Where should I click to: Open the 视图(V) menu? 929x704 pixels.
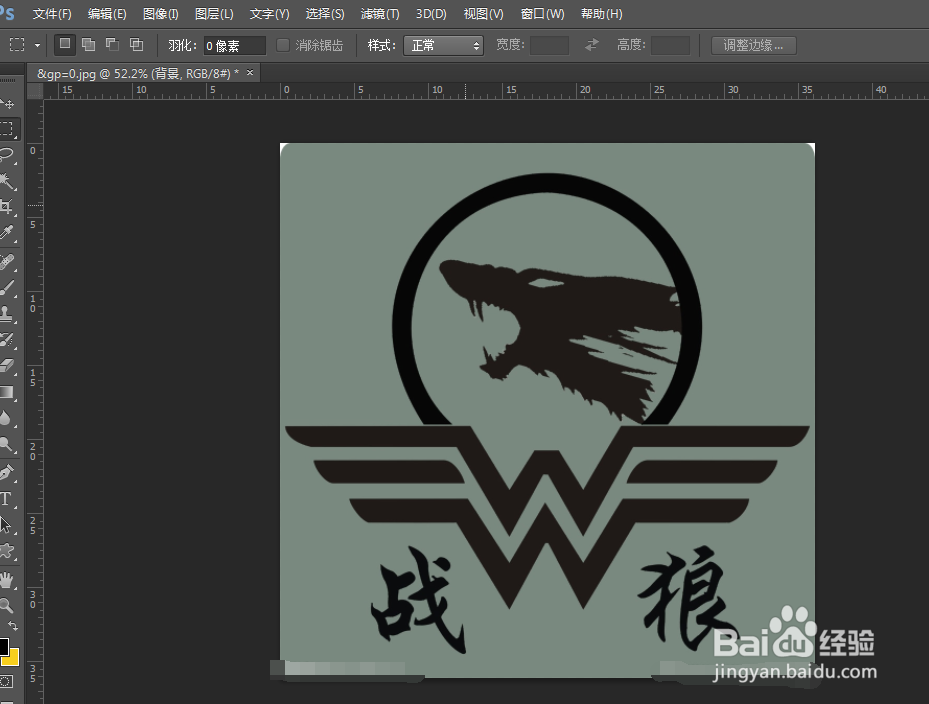coord(483,14)
